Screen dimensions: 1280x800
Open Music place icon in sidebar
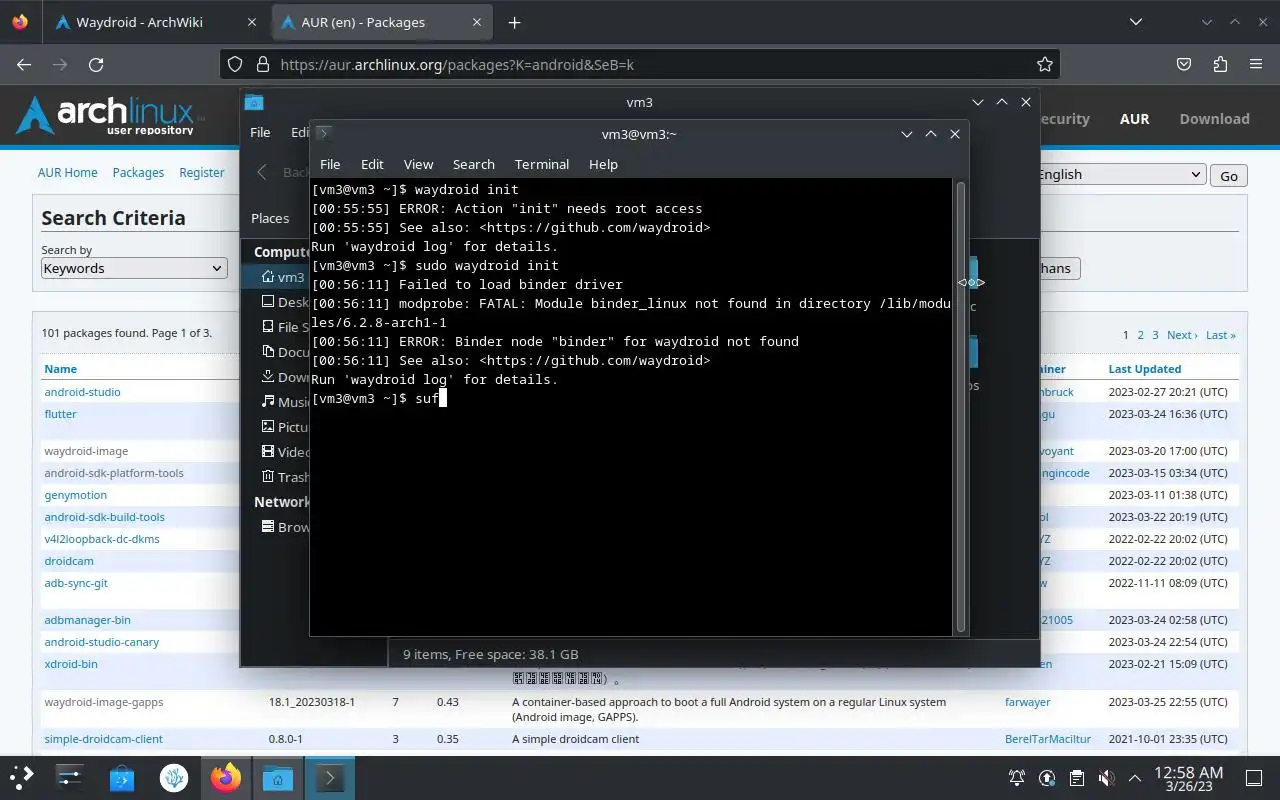(x=268, y=402)
